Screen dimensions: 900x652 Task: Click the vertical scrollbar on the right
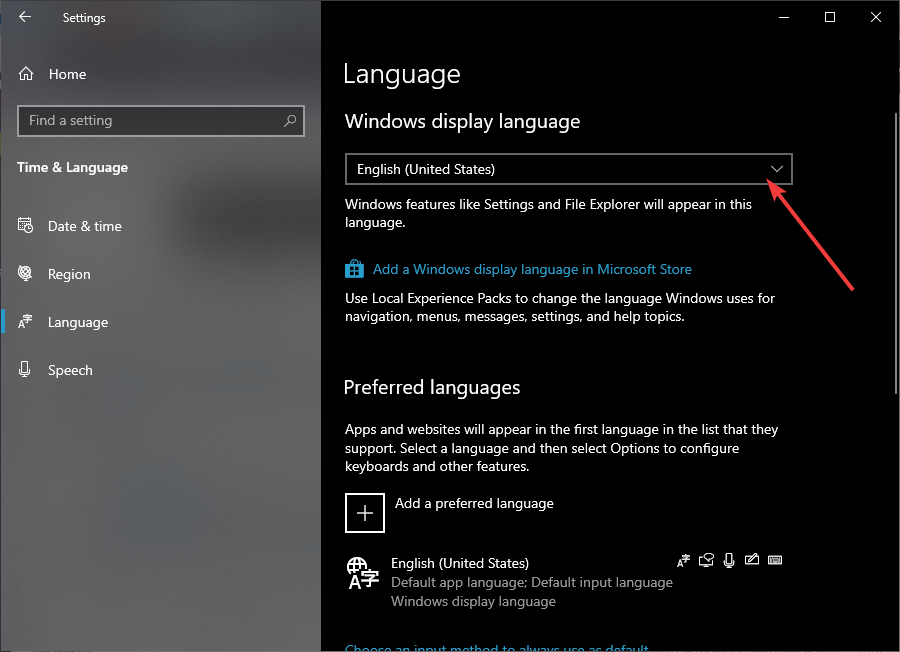tap(896, 253)
